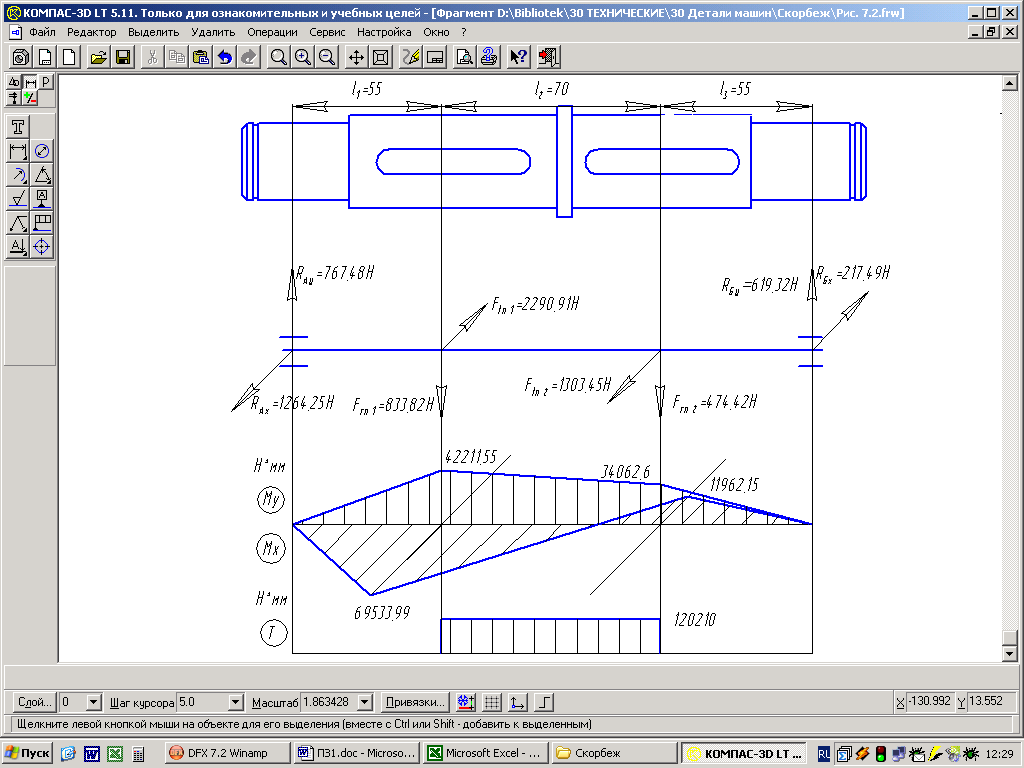Select the center mark crosshair tool
The height and width of the screenshot is (768, 1024).
42,247
